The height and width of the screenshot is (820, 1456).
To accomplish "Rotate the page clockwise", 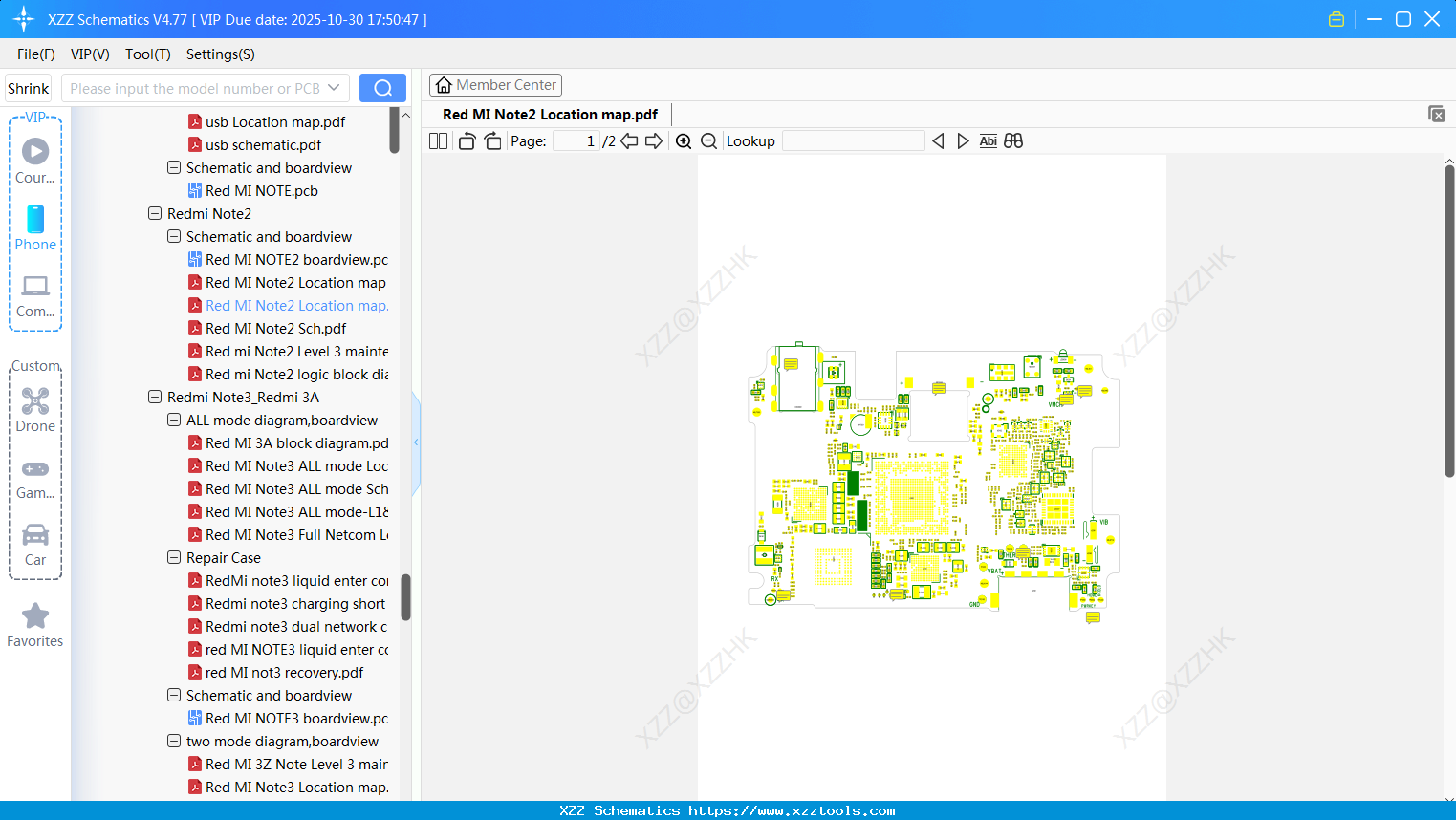I will [492, 140].
